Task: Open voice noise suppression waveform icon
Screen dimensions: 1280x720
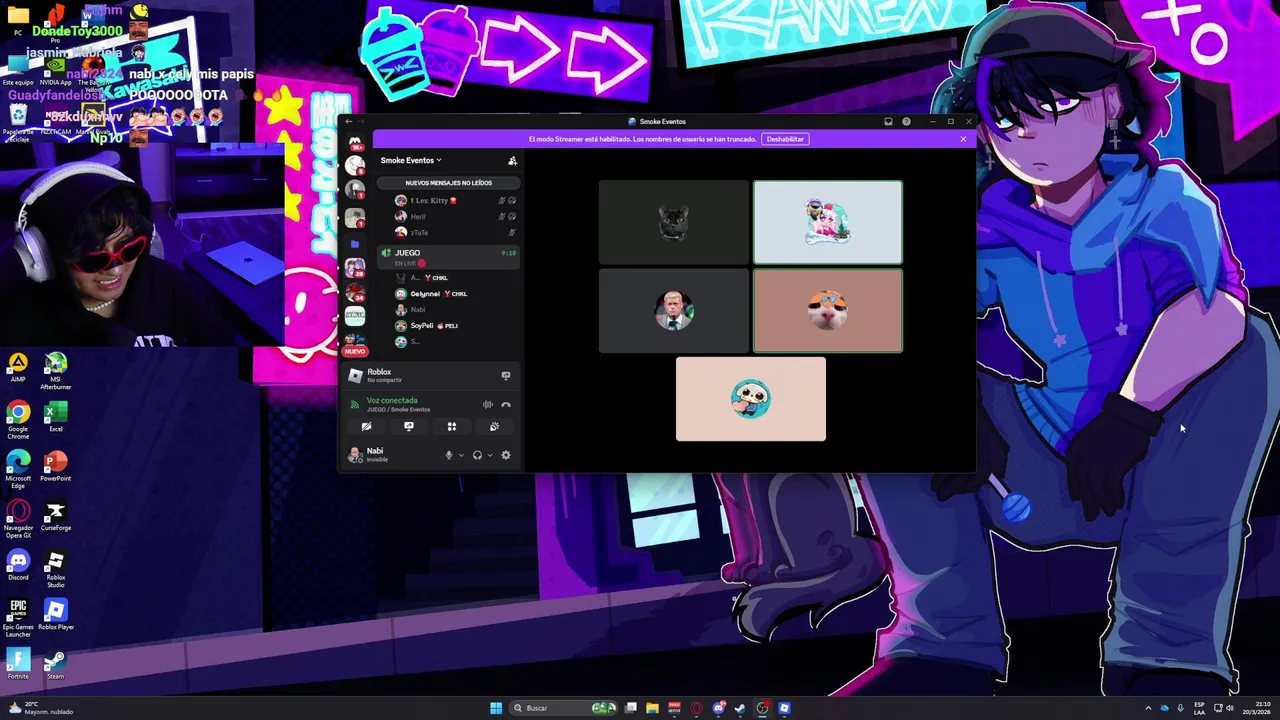Action: [x=488, y=405]
